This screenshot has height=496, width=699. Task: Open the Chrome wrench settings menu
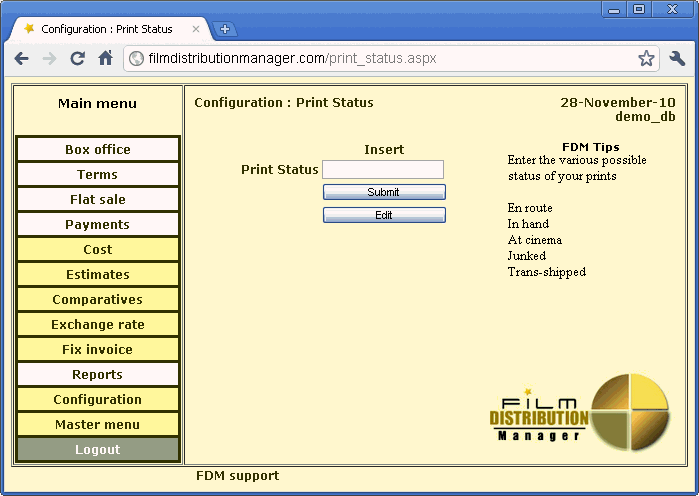click(x=677, y=59)
